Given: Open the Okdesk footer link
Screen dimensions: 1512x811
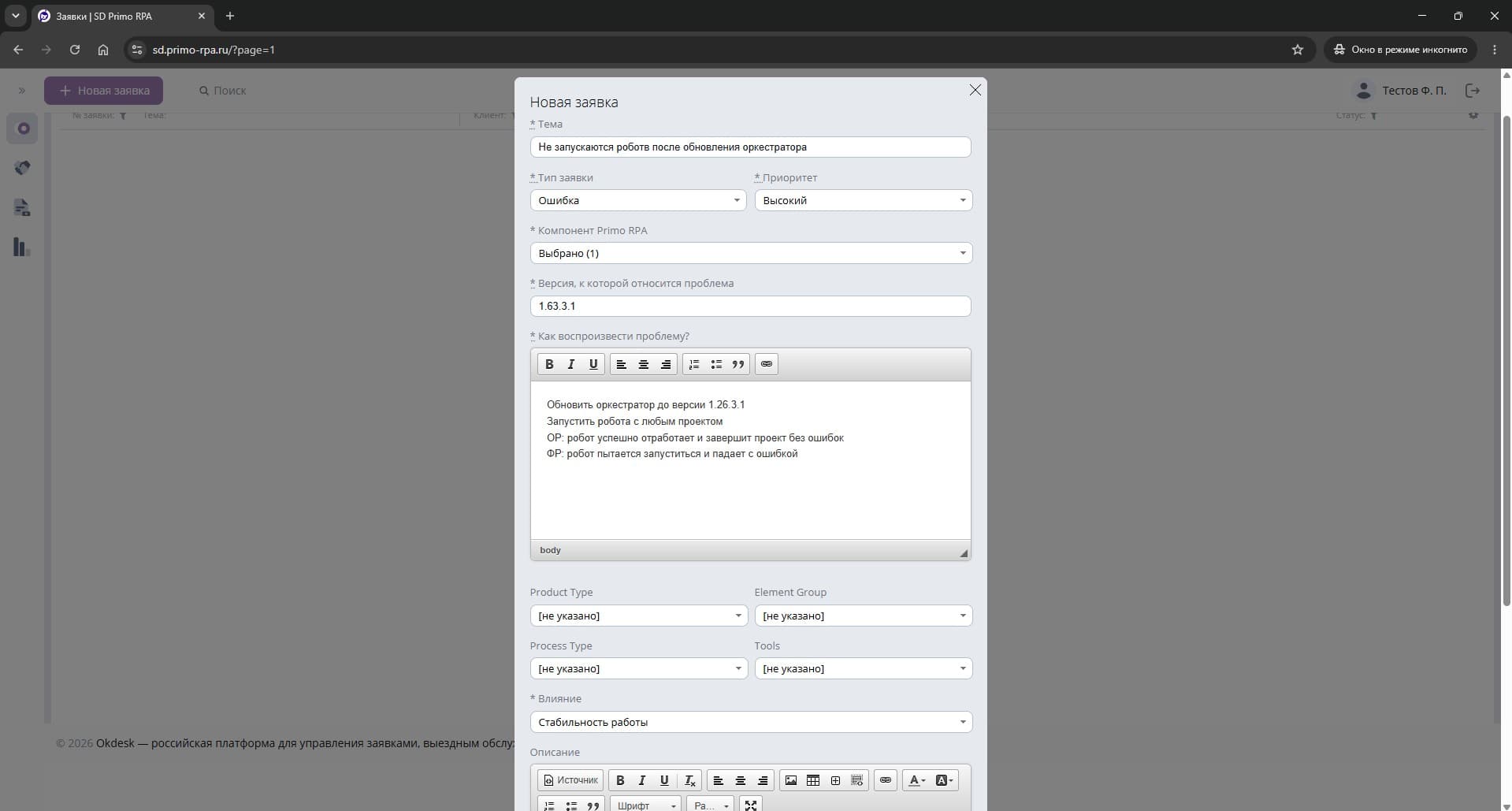Looking at the screenshot, I should tap(115, 743).
